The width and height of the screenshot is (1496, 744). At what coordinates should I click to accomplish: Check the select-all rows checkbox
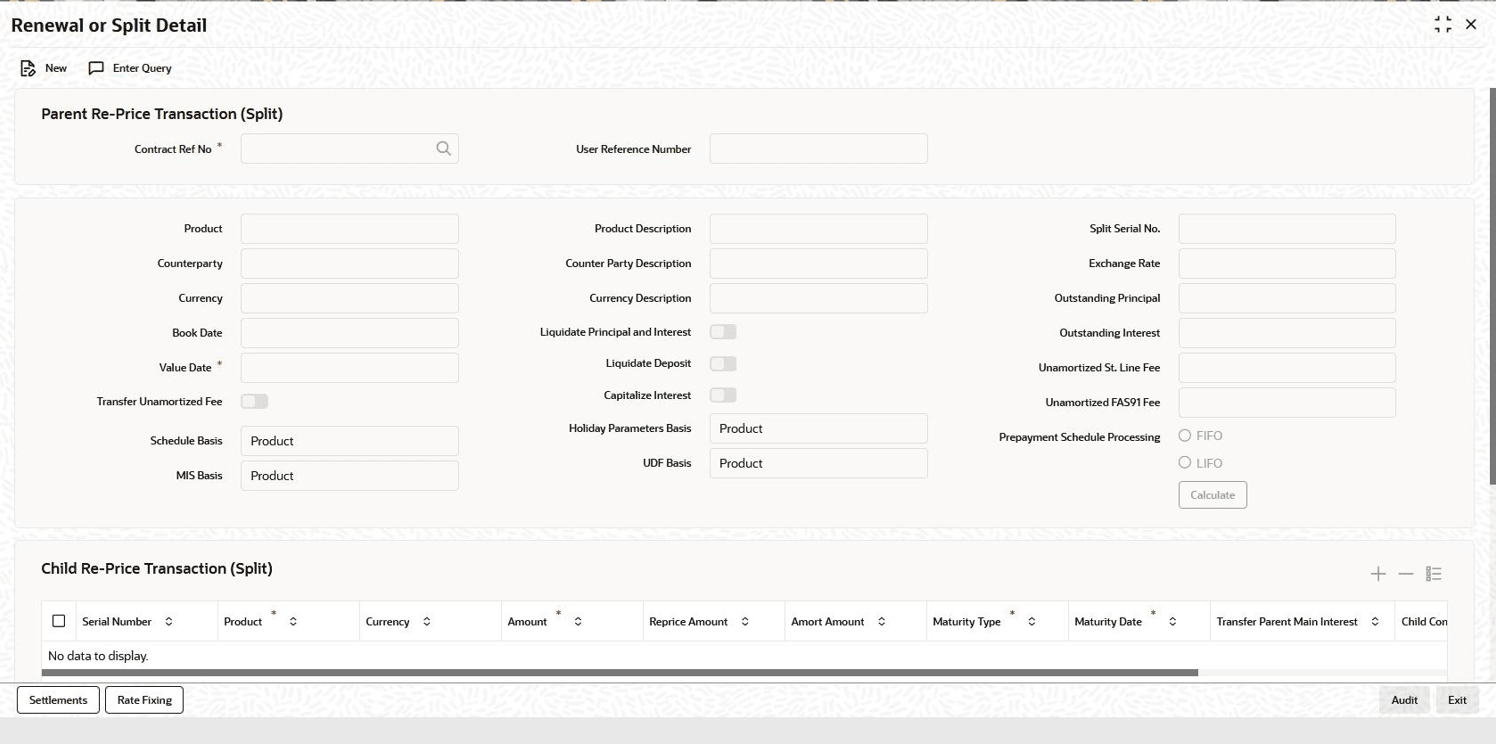pos(59,621)
